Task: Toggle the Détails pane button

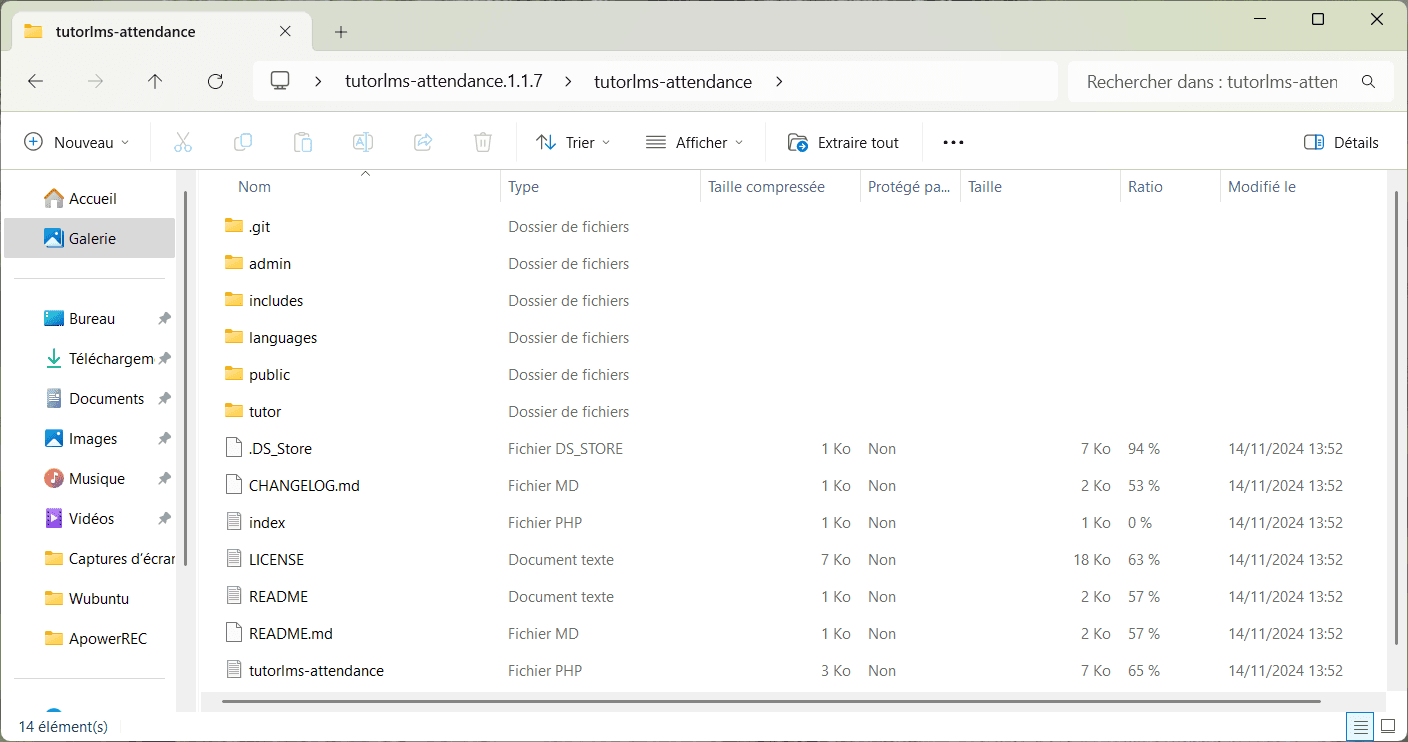Action: coord(1341,142)
